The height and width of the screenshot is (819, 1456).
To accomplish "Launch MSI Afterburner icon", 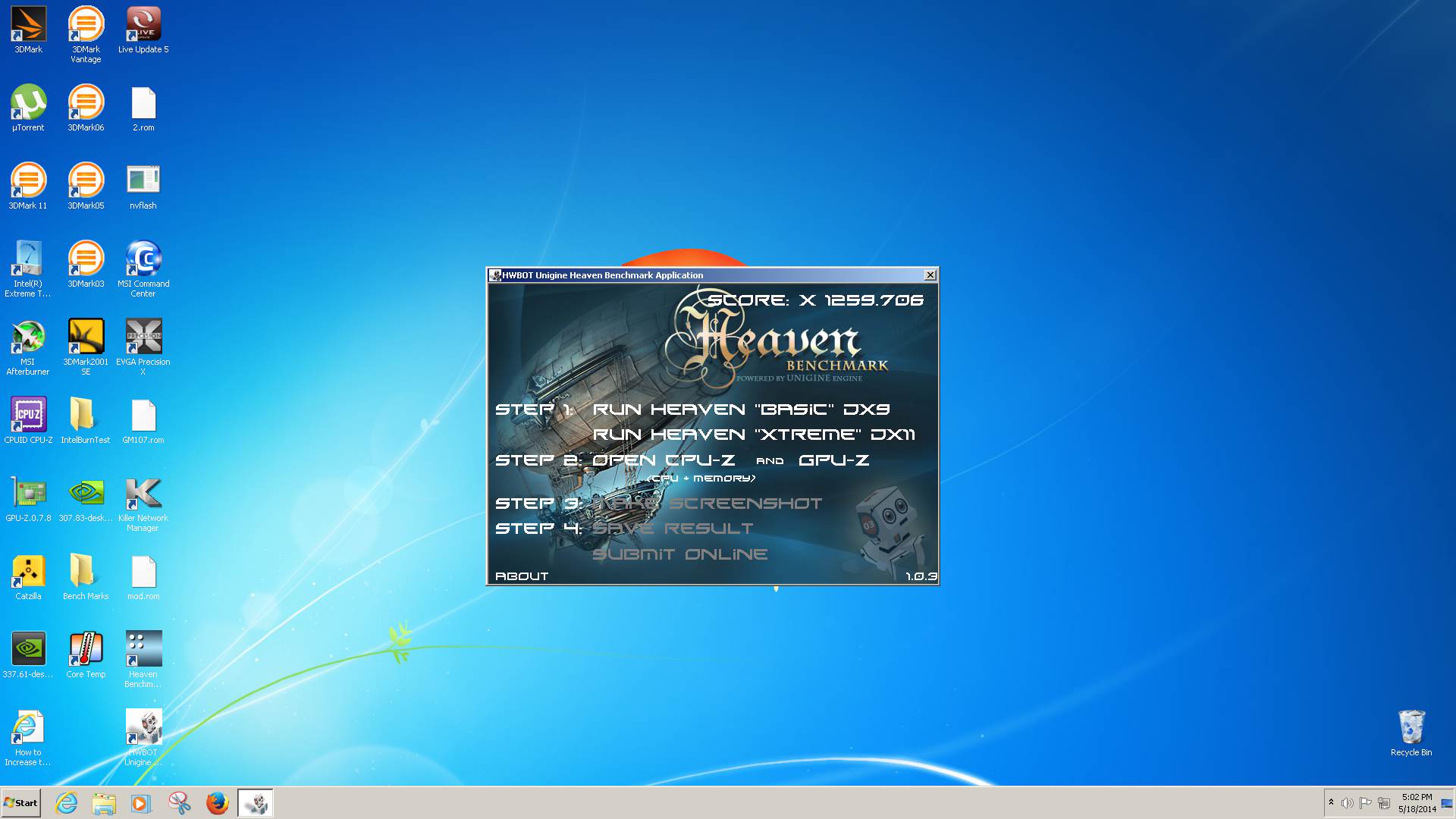I will point(28,347).
